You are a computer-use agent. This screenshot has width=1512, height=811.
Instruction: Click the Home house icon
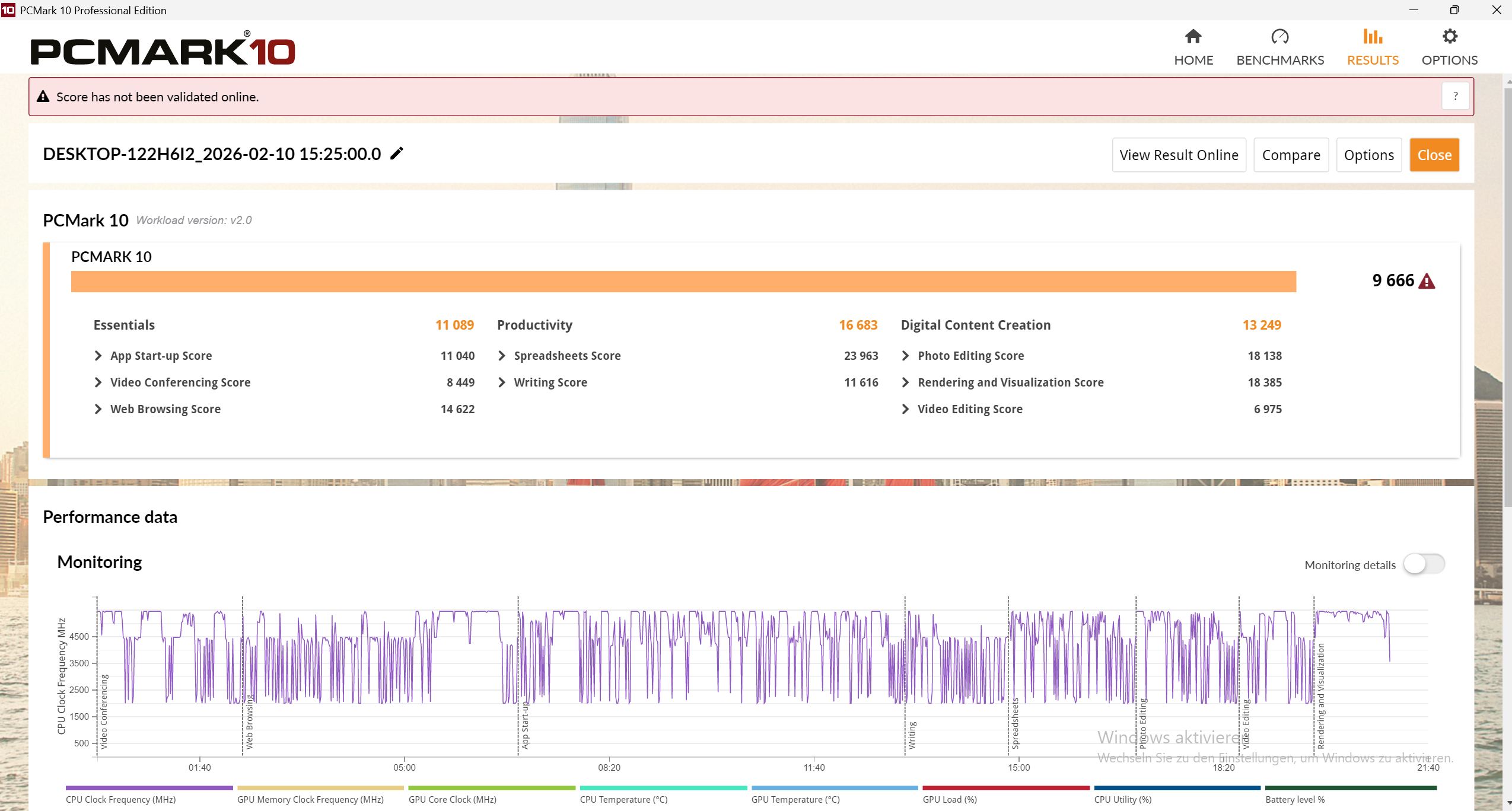coord(1193,37)
